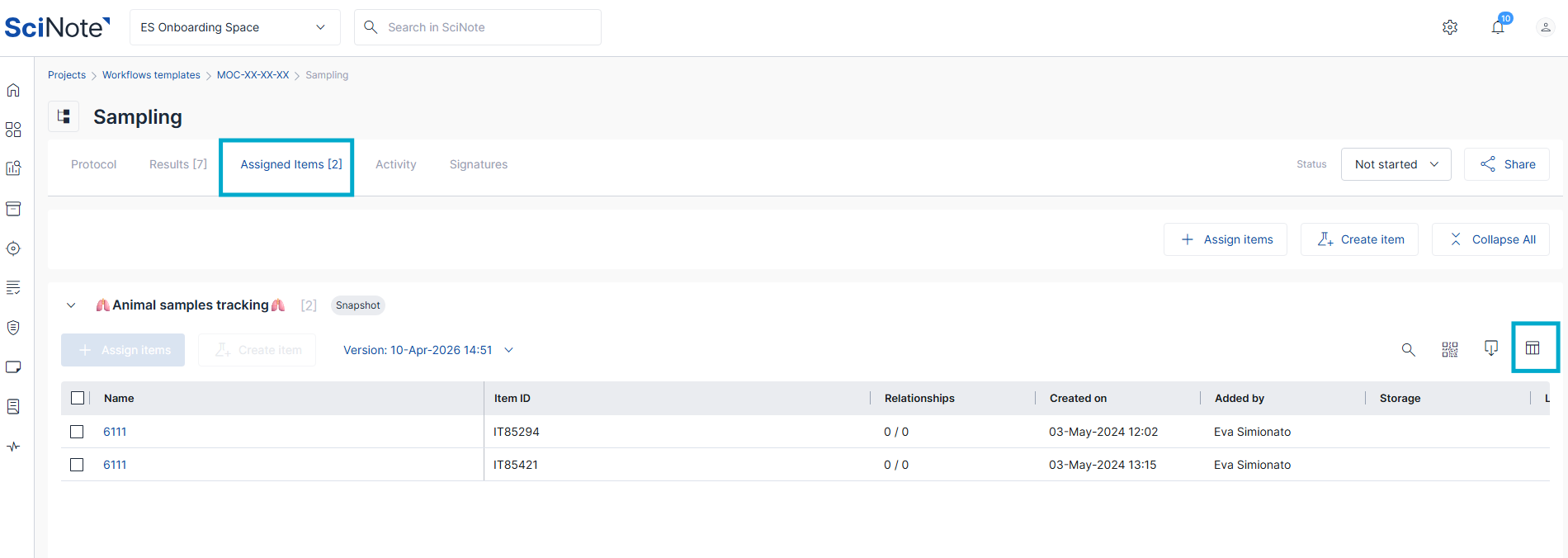Open the user profile avatar

click(x=1545, y=27)
